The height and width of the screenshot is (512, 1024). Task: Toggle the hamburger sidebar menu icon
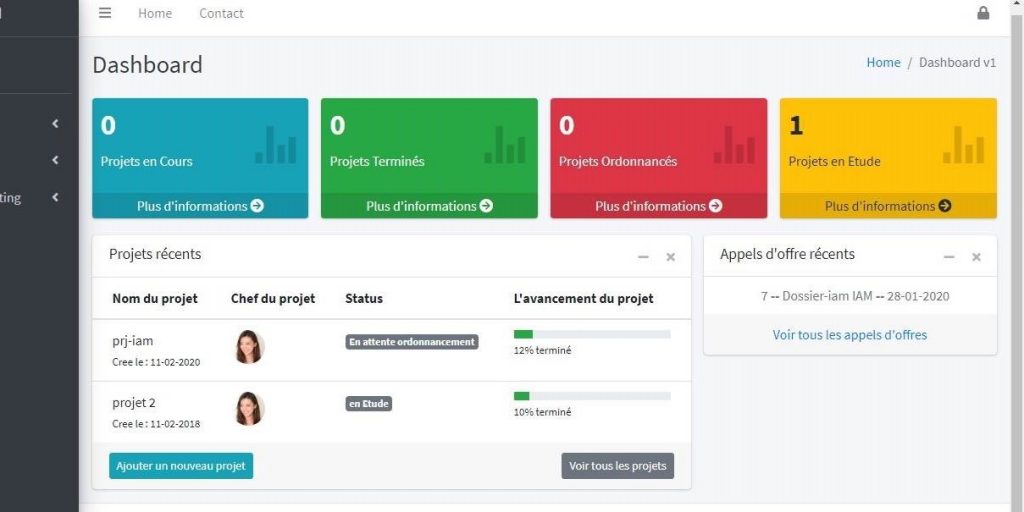tap(105, 13)
